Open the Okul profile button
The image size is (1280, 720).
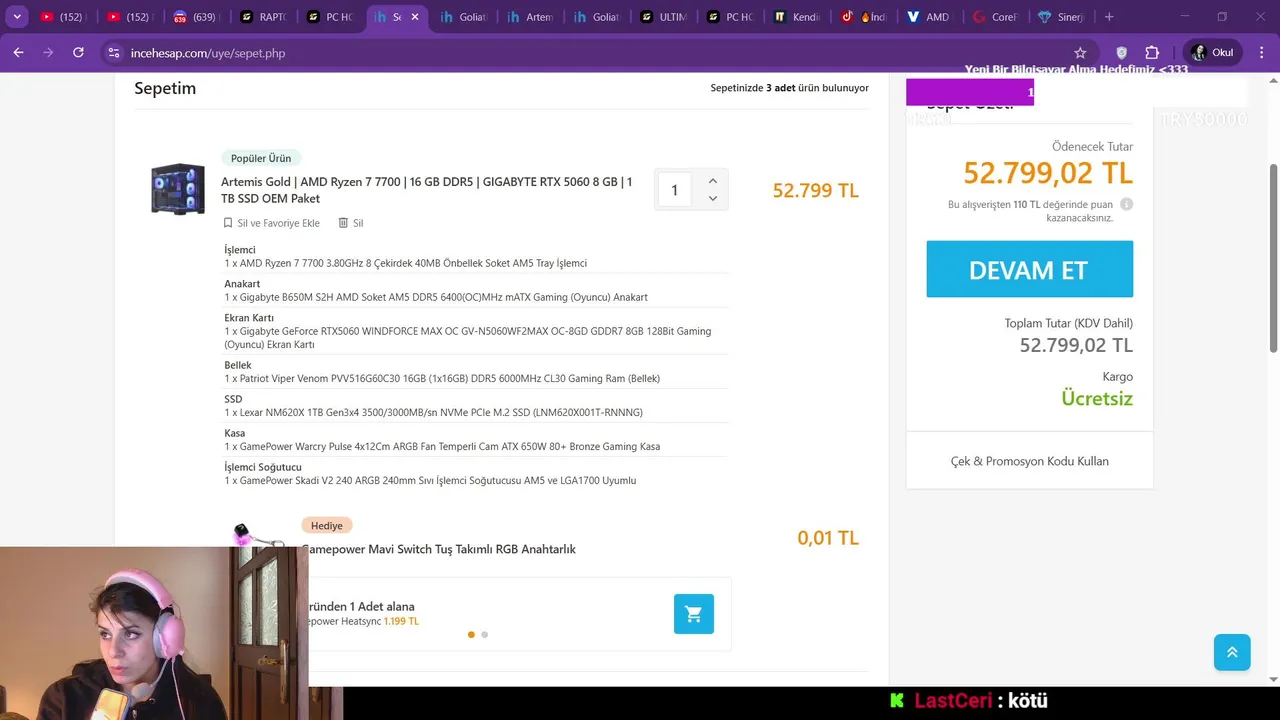[x=1212, y=52]
